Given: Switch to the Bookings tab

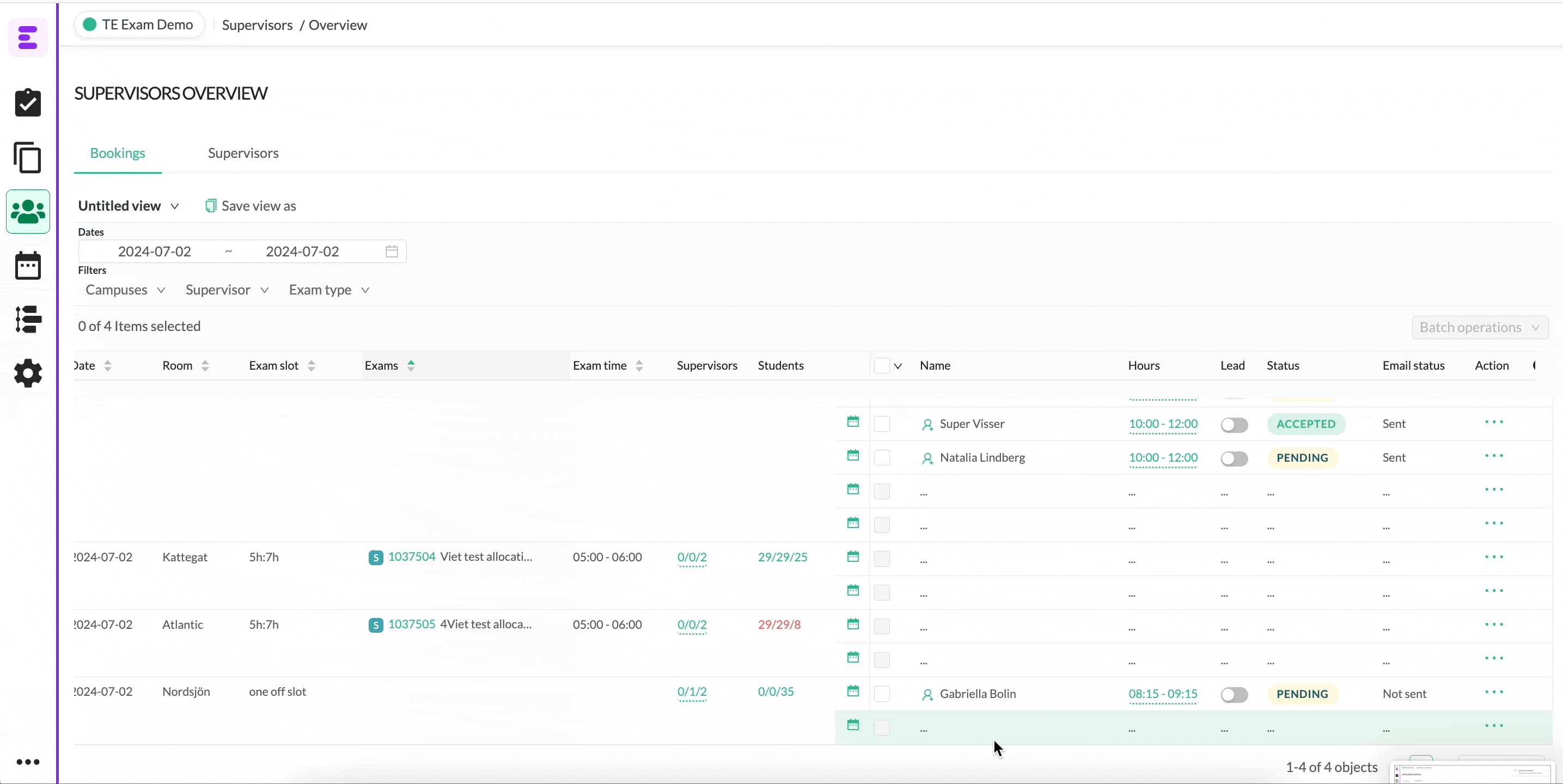Looking at the screenshot, I should point(118,153).
